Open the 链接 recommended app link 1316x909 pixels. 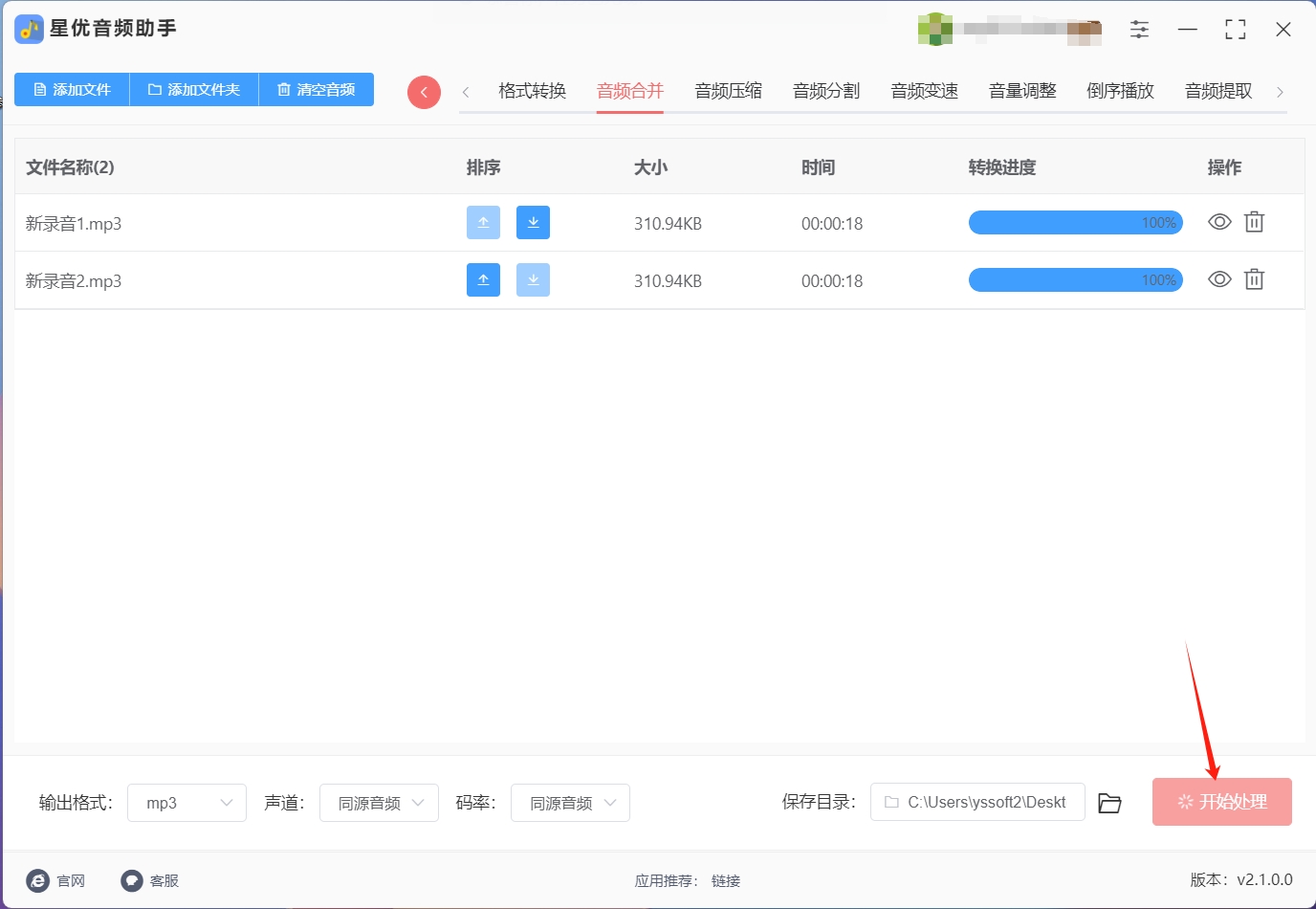click(726, 881)
